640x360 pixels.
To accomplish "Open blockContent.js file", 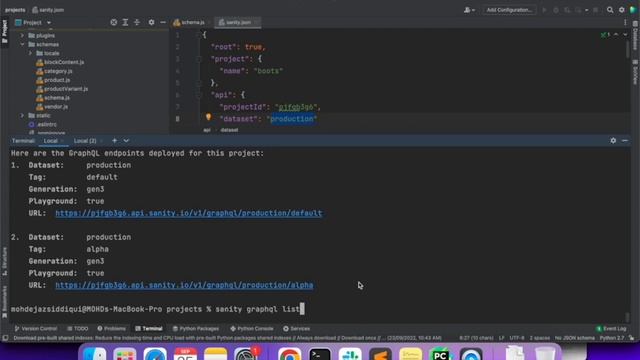I will coord(60,62).
